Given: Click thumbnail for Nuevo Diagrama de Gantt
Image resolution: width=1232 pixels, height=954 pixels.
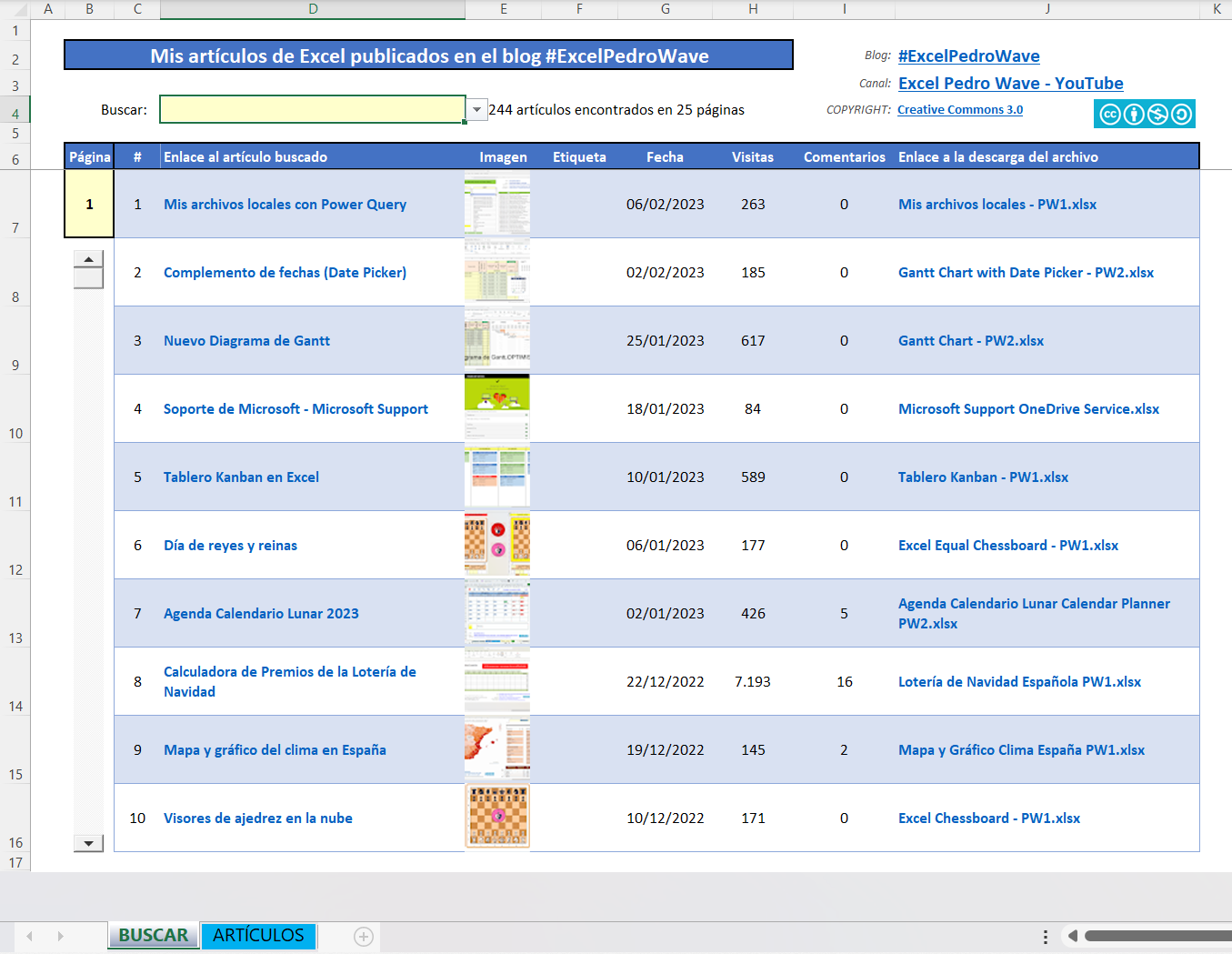Looking at the screenshot, I should [x=497, y=340].
